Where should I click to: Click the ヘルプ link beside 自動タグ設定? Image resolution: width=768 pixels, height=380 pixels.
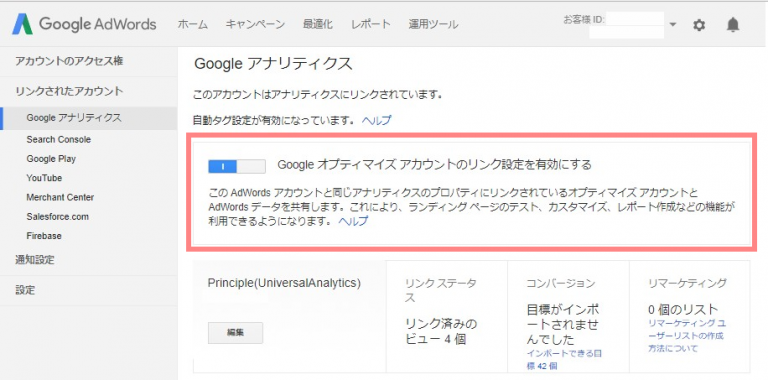coord(377,120)
